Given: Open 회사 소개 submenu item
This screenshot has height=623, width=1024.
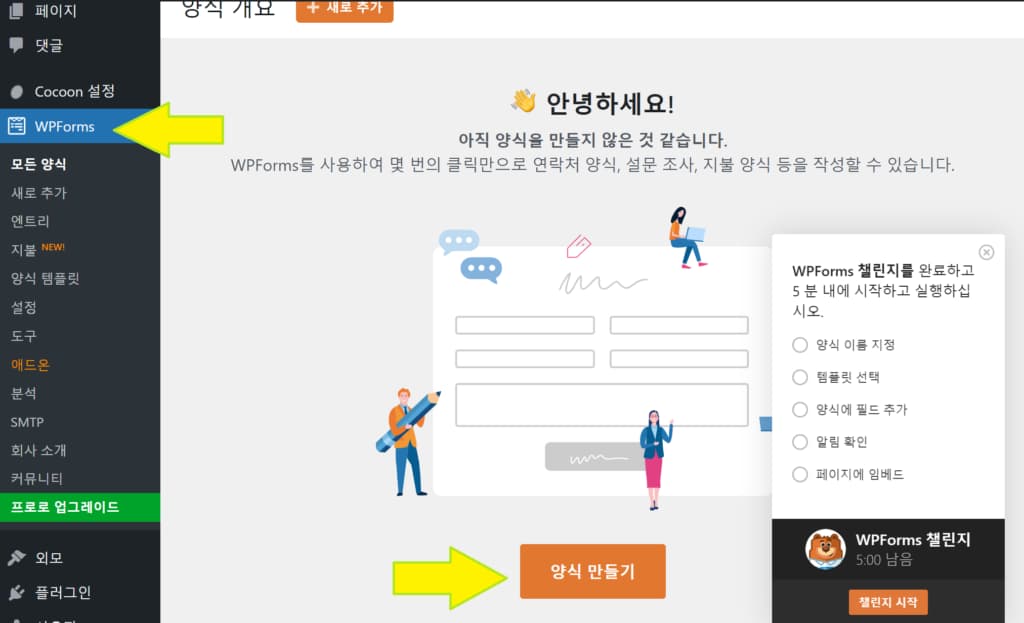Looking at the screenshot, I should [x=39, y=450].
